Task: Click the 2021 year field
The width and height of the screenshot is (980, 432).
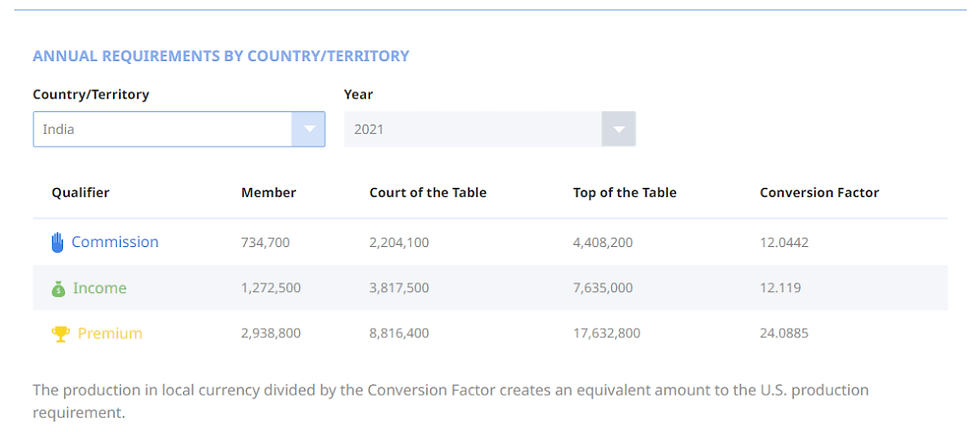Action: click(473, 129)
